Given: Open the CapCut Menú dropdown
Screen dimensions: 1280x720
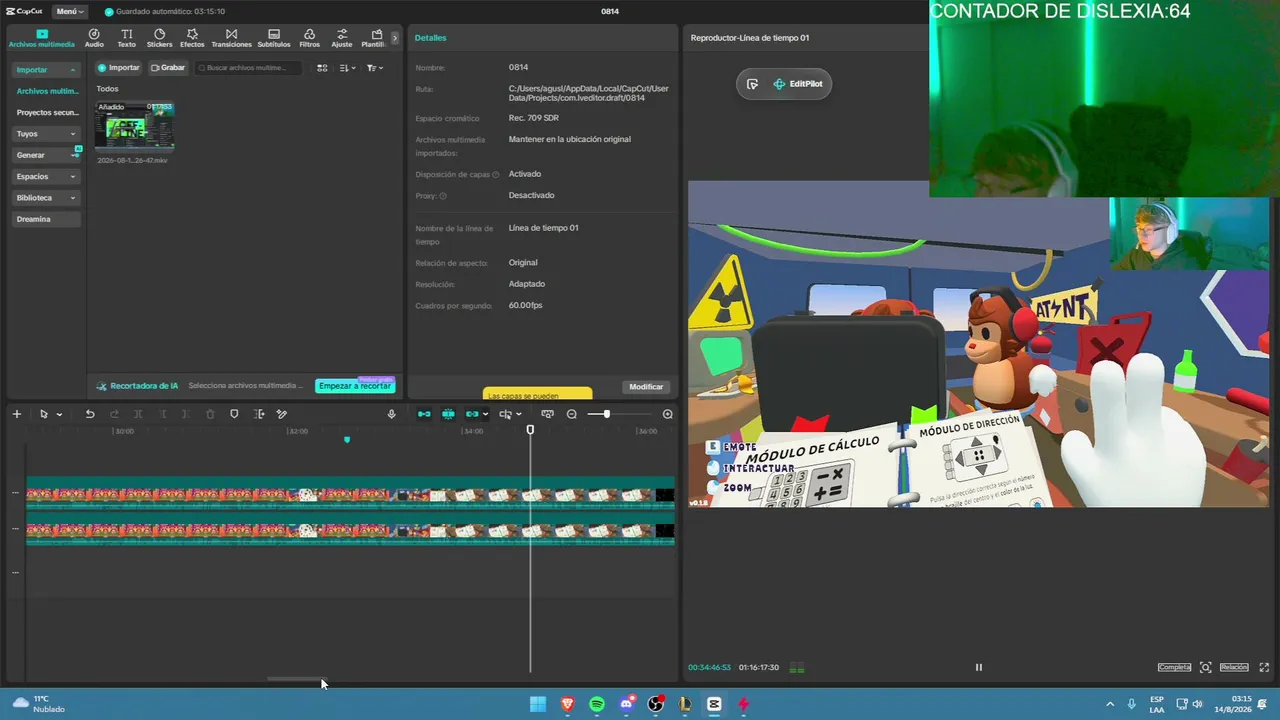Looking at the screenshot, I should click(x=69, y=11).
